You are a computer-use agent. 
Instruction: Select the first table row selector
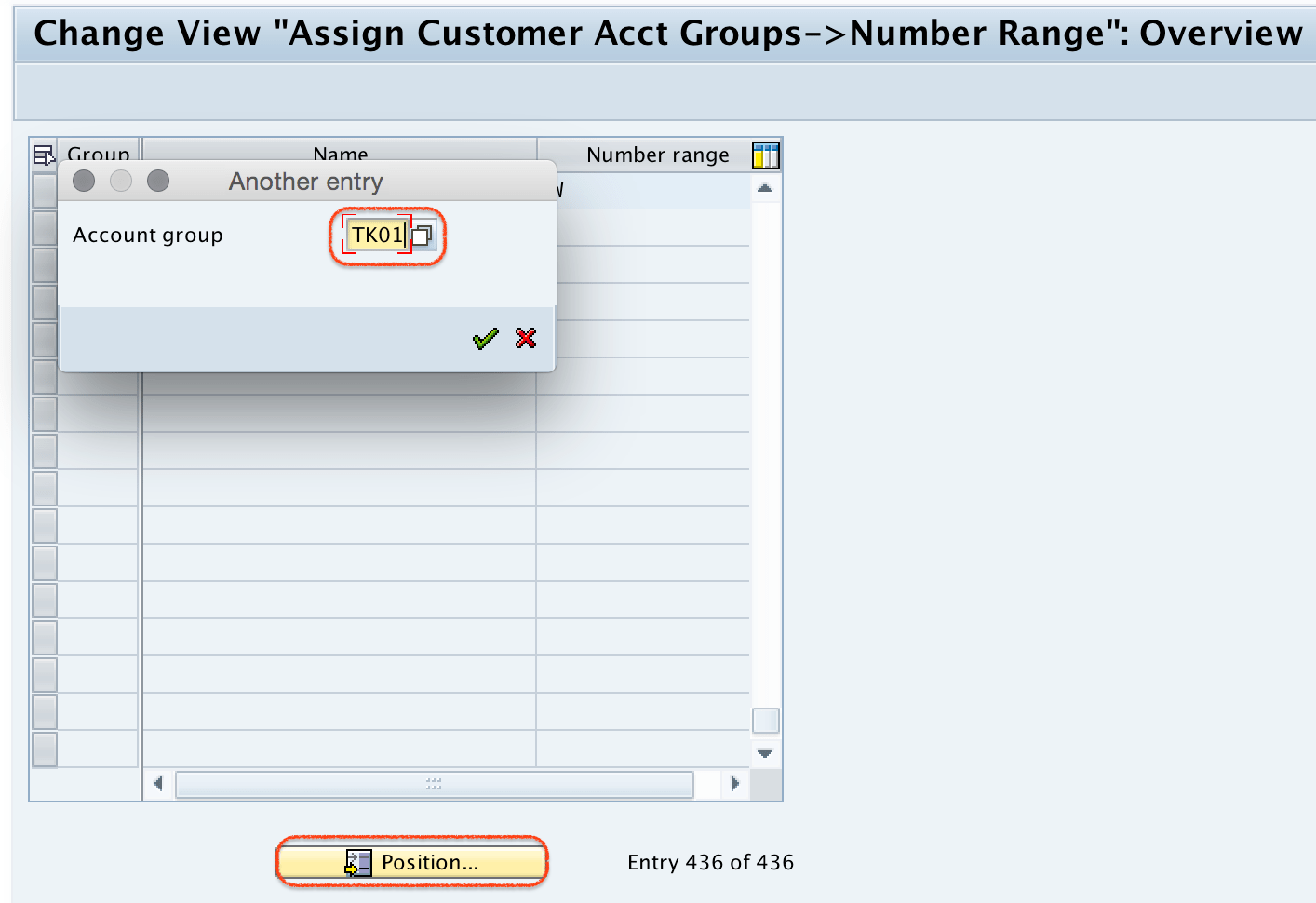pos(44,190)
